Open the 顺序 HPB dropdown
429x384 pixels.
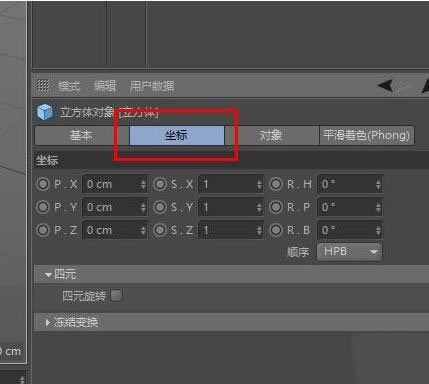[x=349, y=252]
